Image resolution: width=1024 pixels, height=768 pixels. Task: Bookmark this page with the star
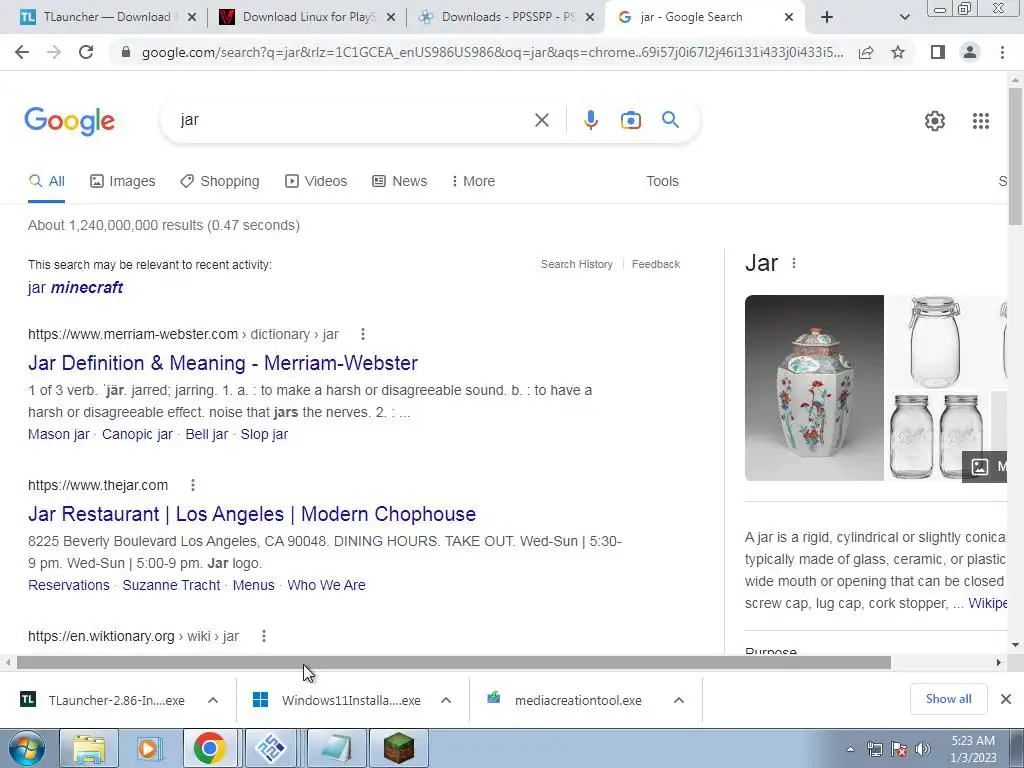(x=898, y=52)
